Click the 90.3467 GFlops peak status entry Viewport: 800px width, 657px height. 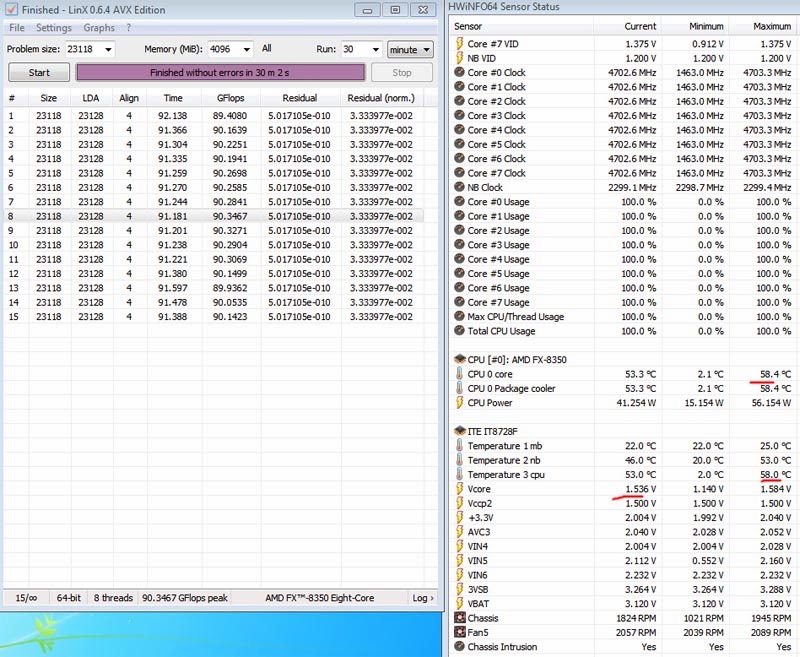coord(185,598)
